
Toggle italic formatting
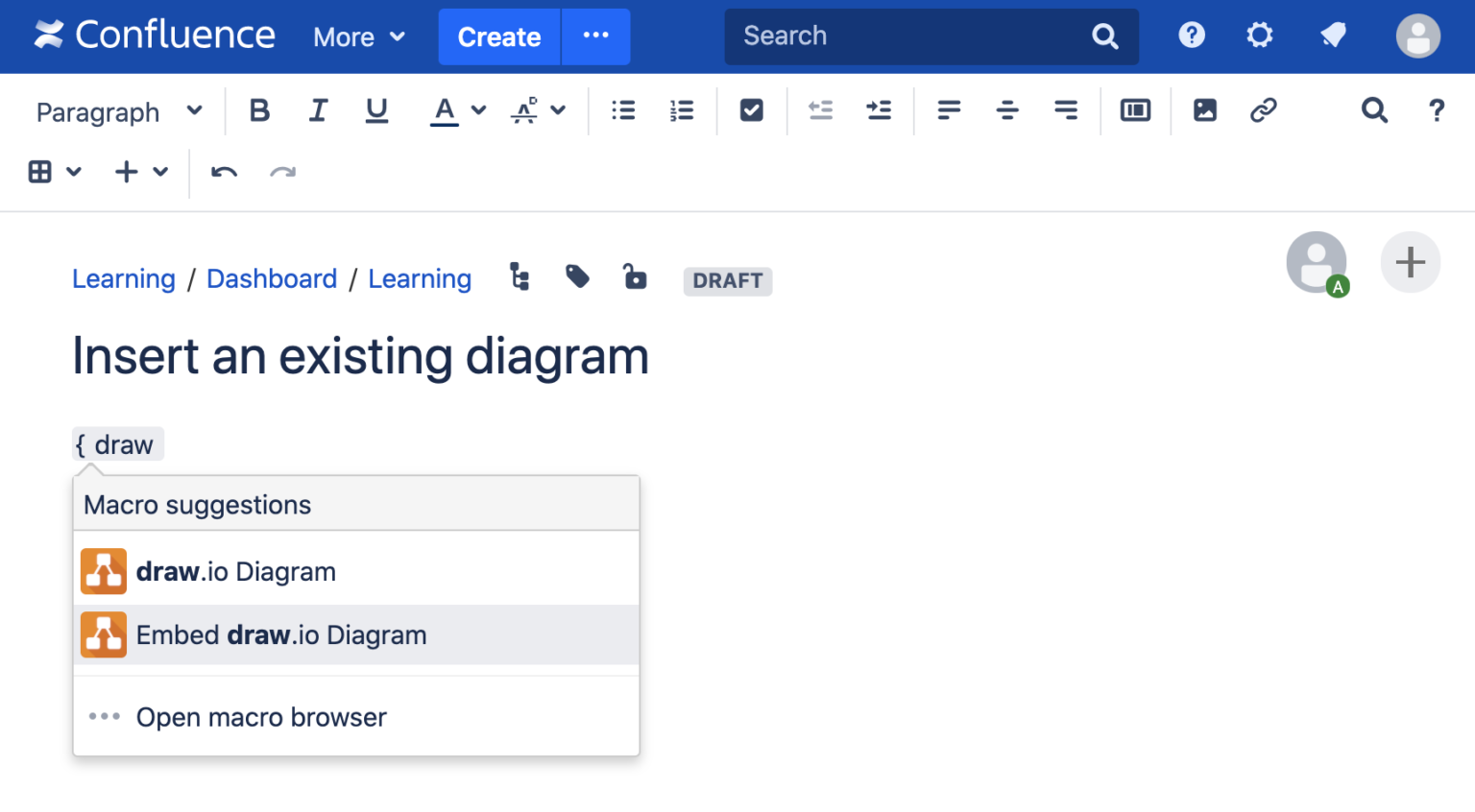tap(318, 110)
